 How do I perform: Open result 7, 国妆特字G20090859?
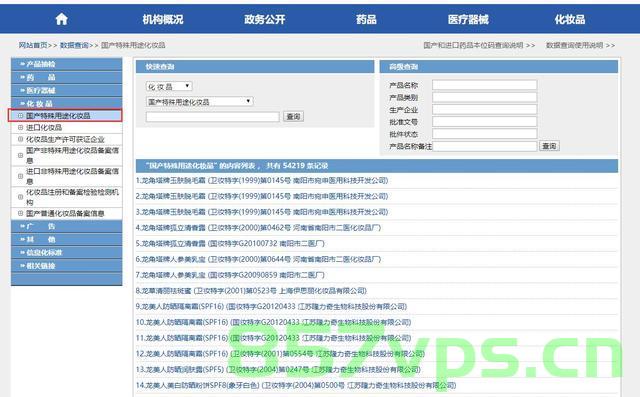(230, 275)
